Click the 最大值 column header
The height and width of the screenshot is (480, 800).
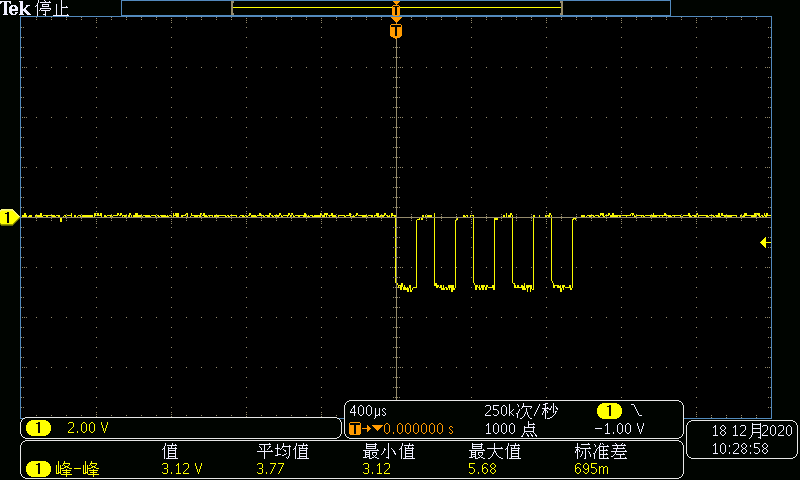pyautogui.click(x=494, y=451)
